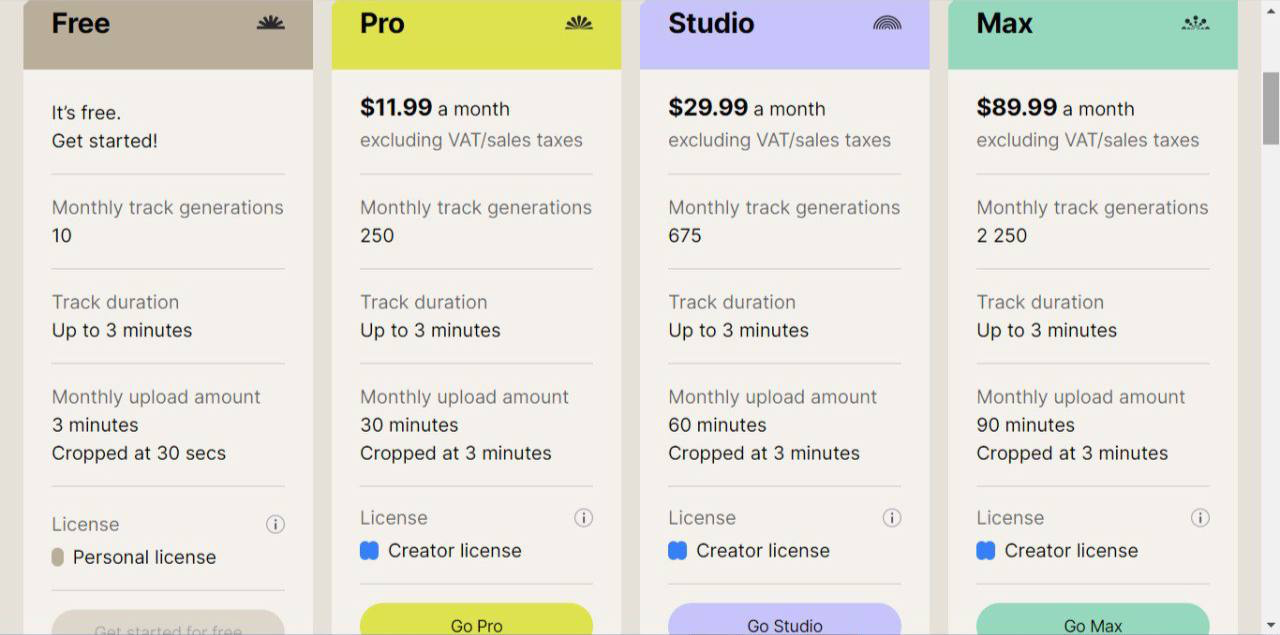Screen dimensions: 1280x635
Task: Click the blue Creator license badge under Pro
Action: point(369,551)
